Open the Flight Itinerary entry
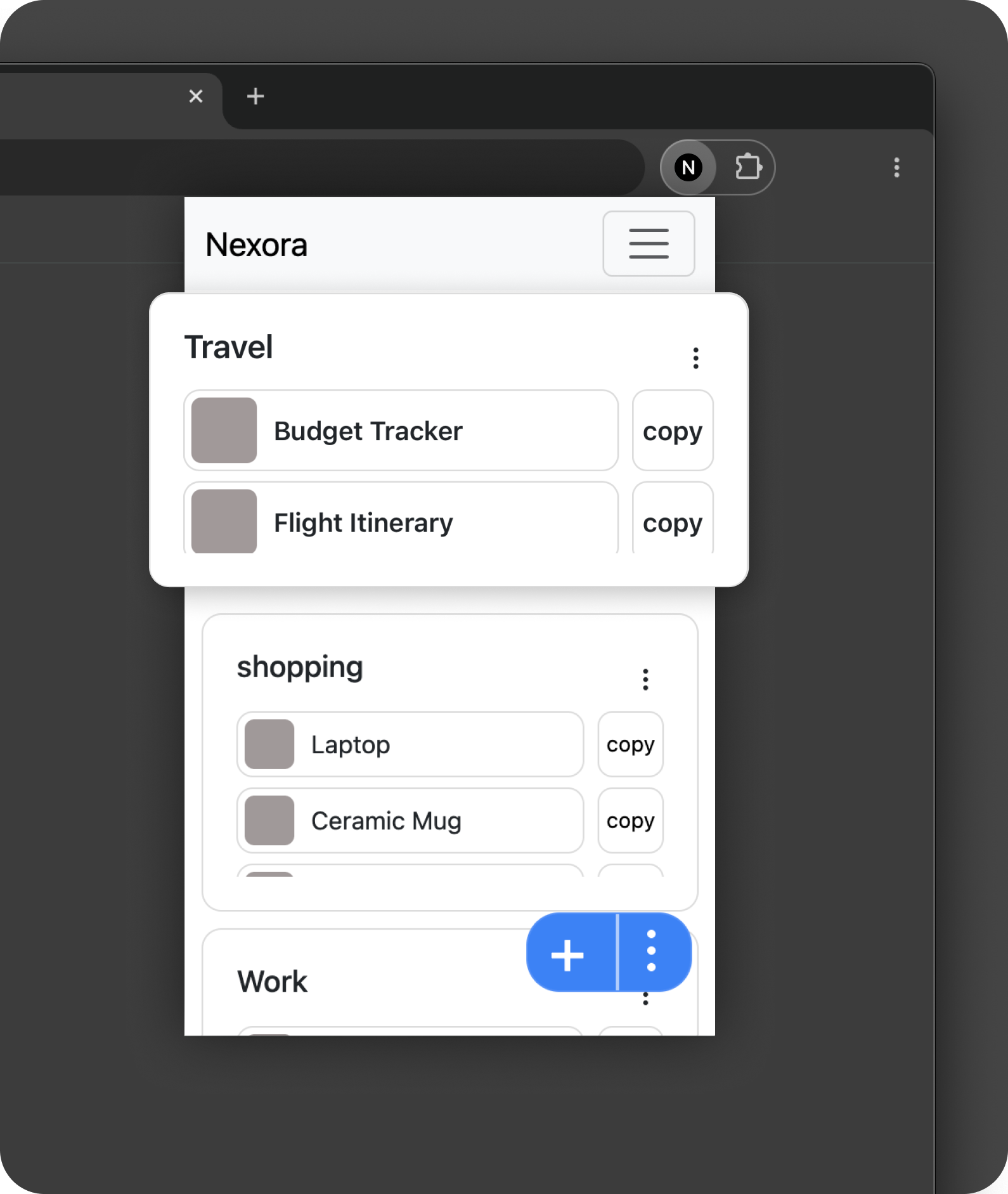 coord(401,519)
